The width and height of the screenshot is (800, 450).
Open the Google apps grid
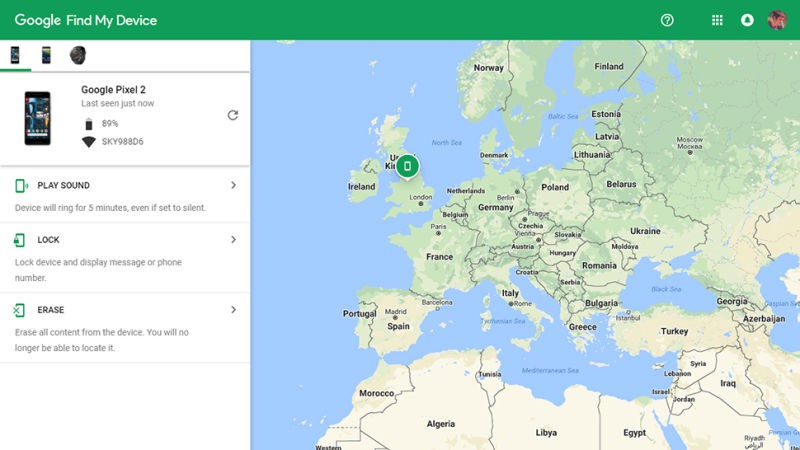pyautogui.click(x=717, y=20)
